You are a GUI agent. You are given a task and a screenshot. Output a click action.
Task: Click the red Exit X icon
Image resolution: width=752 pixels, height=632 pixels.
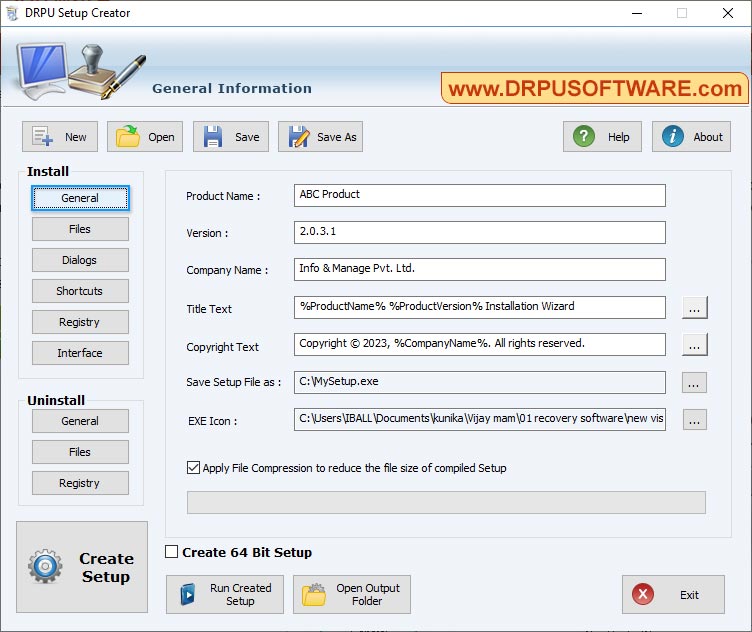(643, 594)
